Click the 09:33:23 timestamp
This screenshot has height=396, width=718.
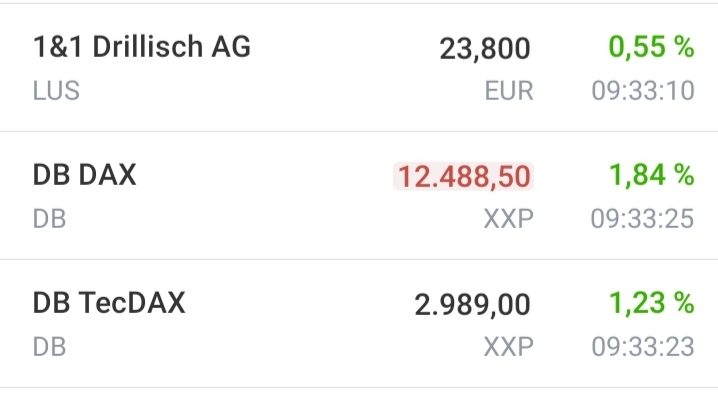pos(643,347)
